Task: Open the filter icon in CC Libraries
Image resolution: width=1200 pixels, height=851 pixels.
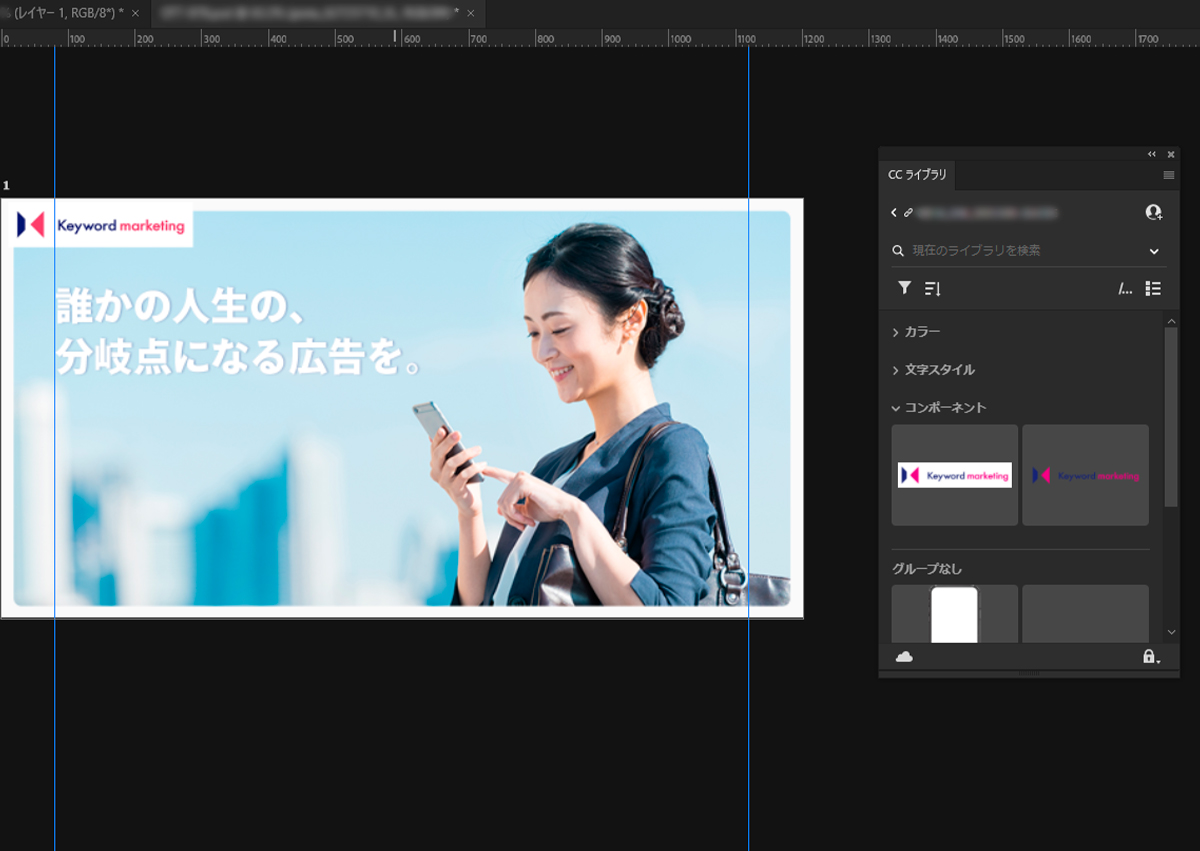Action: (904, 288)
